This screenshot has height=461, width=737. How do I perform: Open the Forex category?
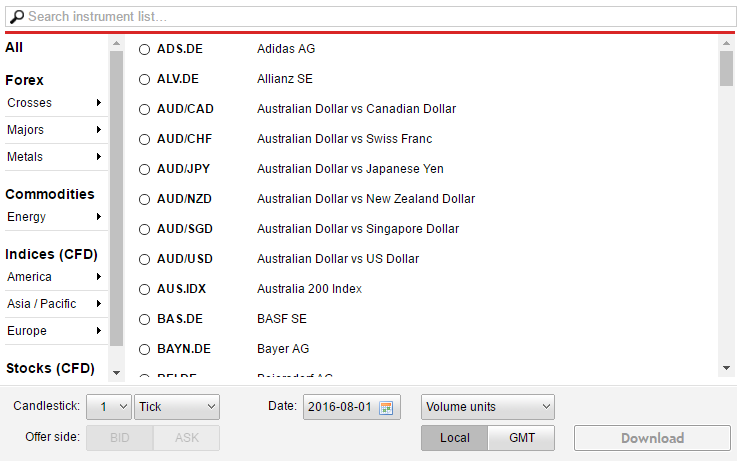[24, 80]
